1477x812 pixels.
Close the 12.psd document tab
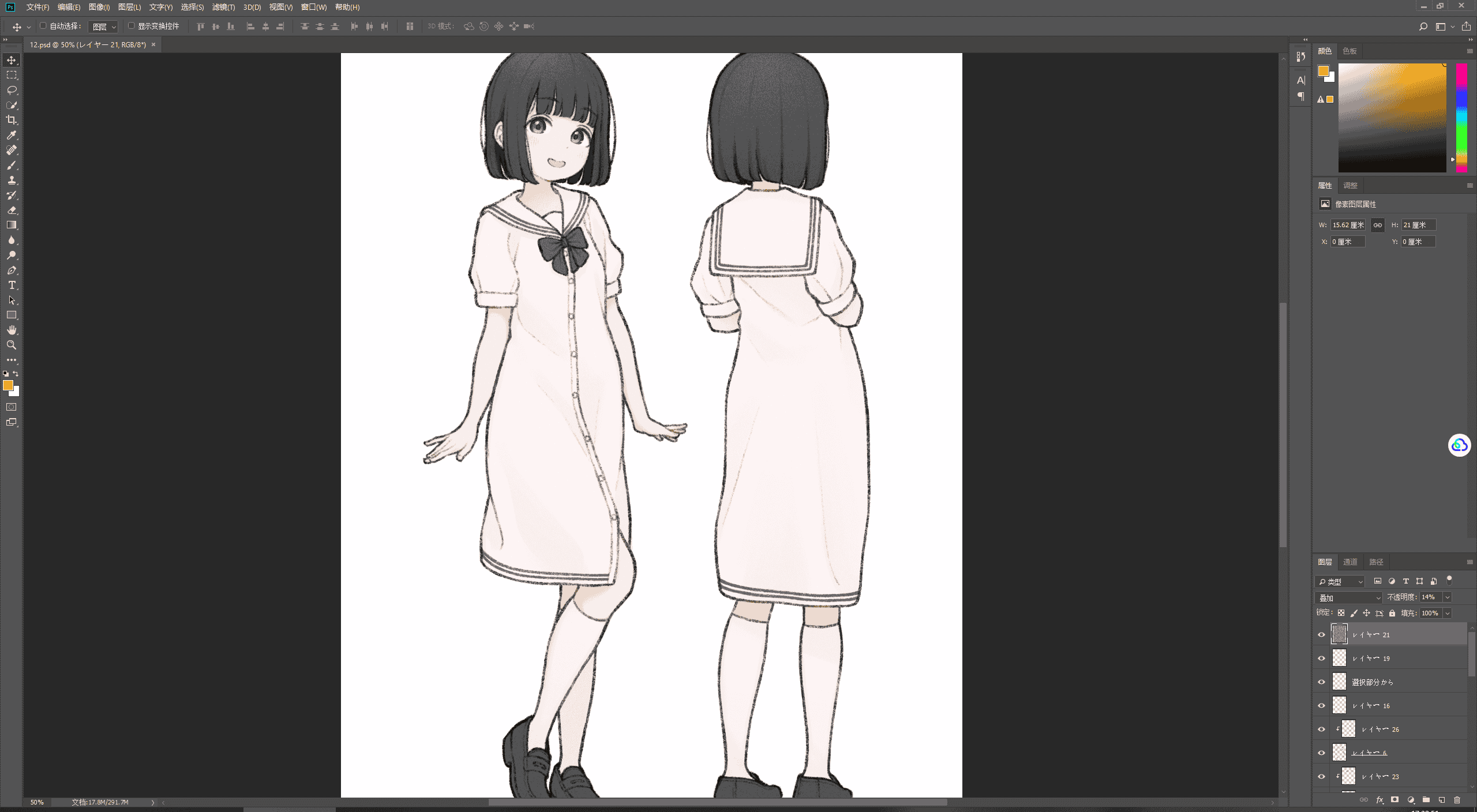pos(153,44)
